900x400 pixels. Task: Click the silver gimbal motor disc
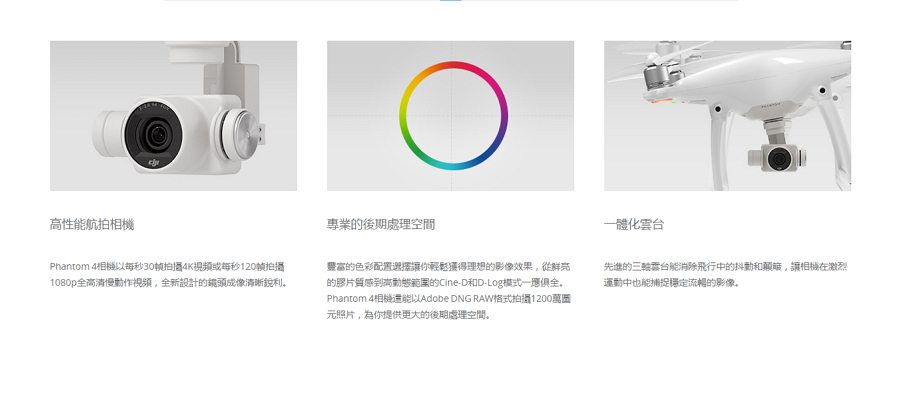pyautogui.click(x=237, y=135)
